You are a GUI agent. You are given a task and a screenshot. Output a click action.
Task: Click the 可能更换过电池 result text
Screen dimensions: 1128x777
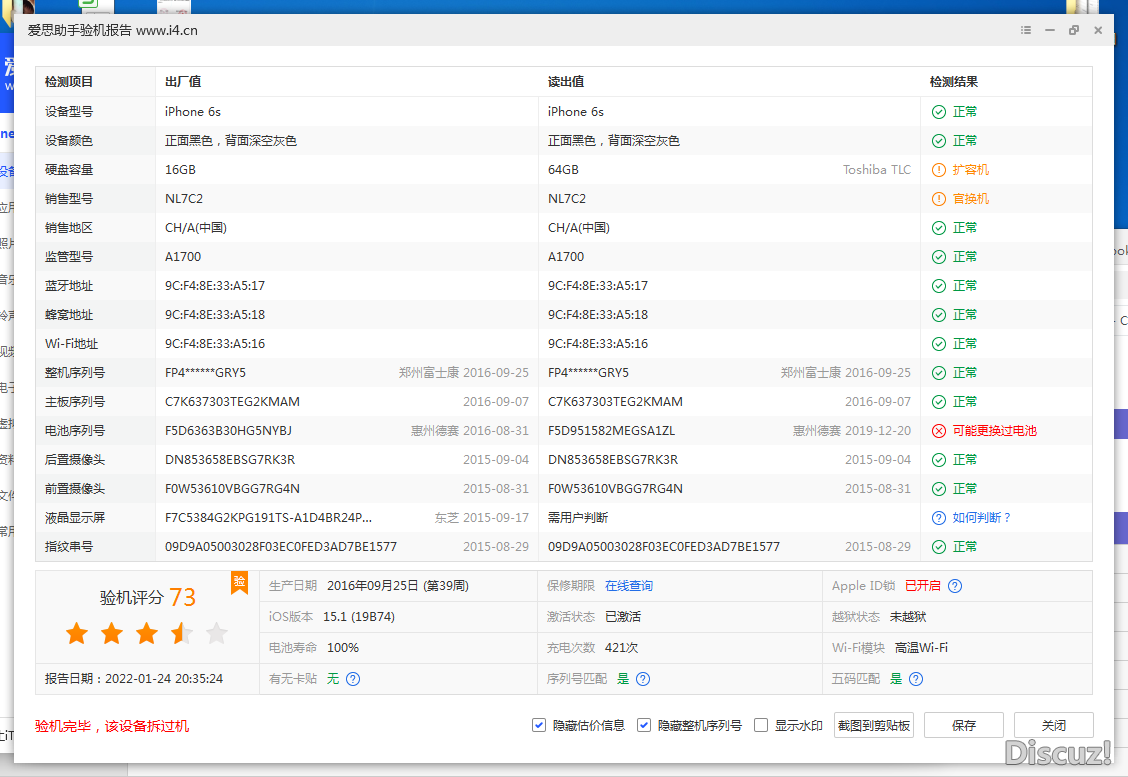pyautogui.click(x=994, y=431)
